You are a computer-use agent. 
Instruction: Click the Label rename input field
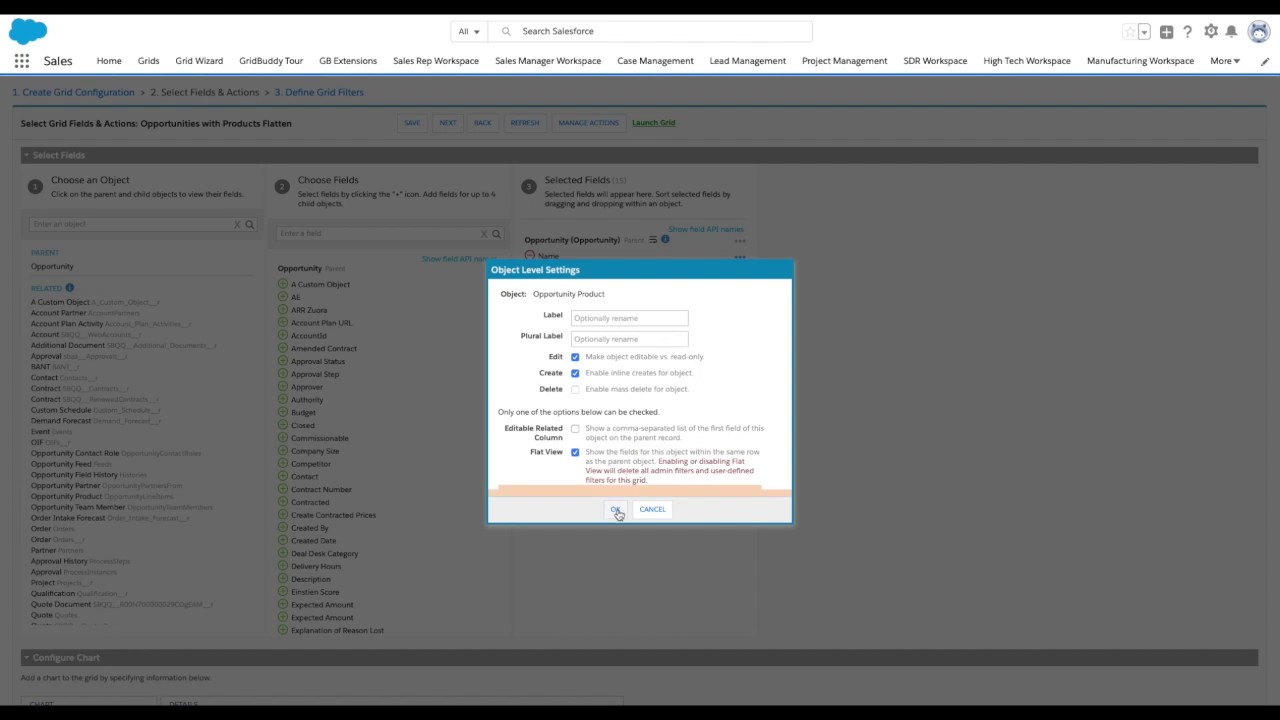[x=629, y=318]
